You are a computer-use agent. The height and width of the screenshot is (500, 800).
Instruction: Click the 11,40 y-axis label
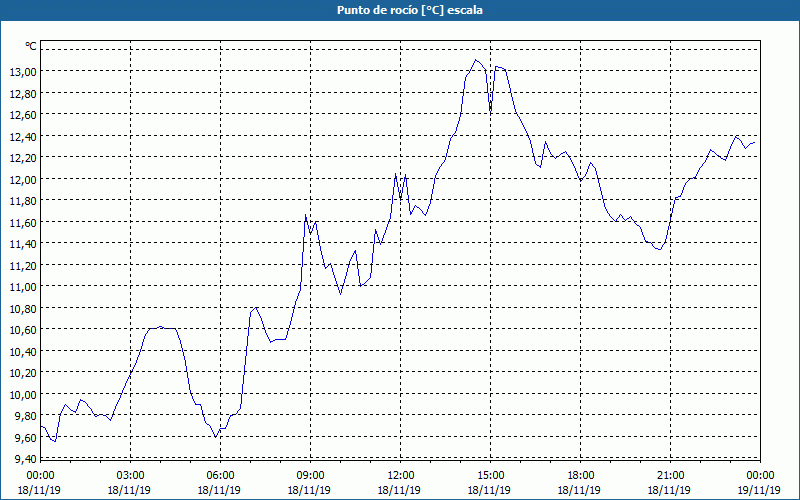(23, 243)
